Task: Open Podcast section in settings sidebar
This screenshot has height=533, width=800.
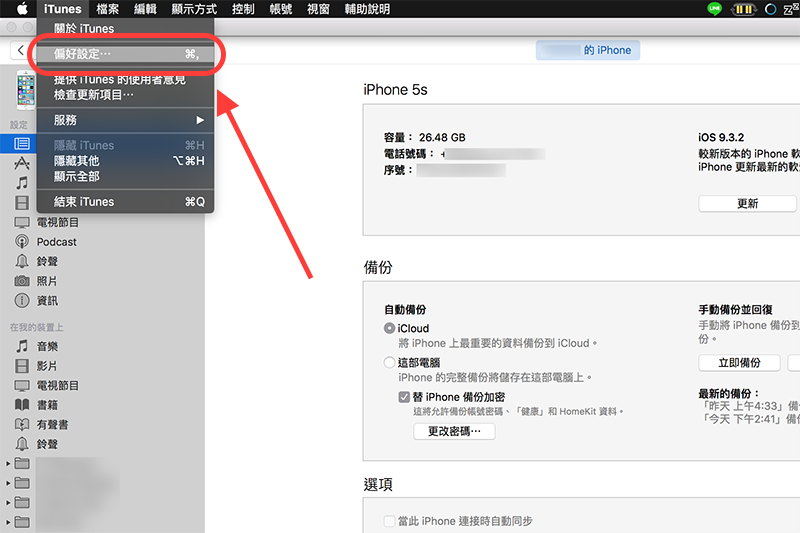Action: coord(56,242)
